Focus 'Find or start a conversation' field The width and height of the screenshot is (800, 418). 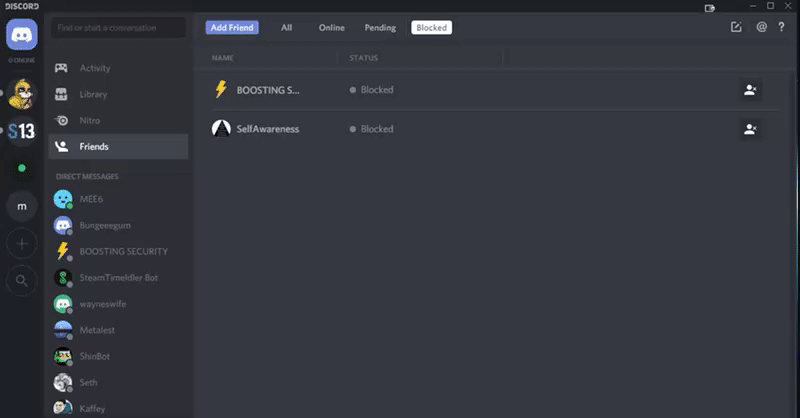click(118, 28)
